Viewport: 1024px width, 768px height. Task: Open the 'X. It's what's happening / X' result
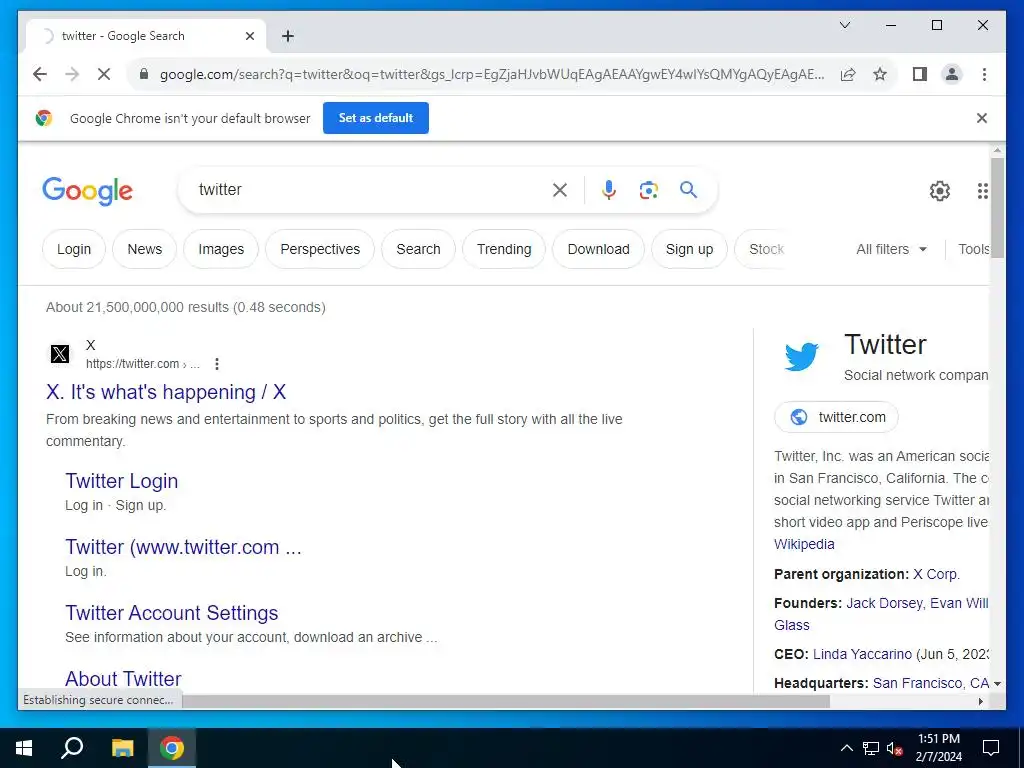(166, 392)
